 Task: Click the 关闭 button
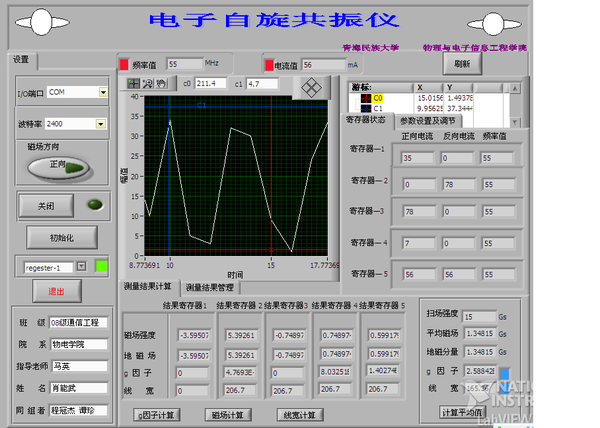pyautogui.click(x=46, y=206)
